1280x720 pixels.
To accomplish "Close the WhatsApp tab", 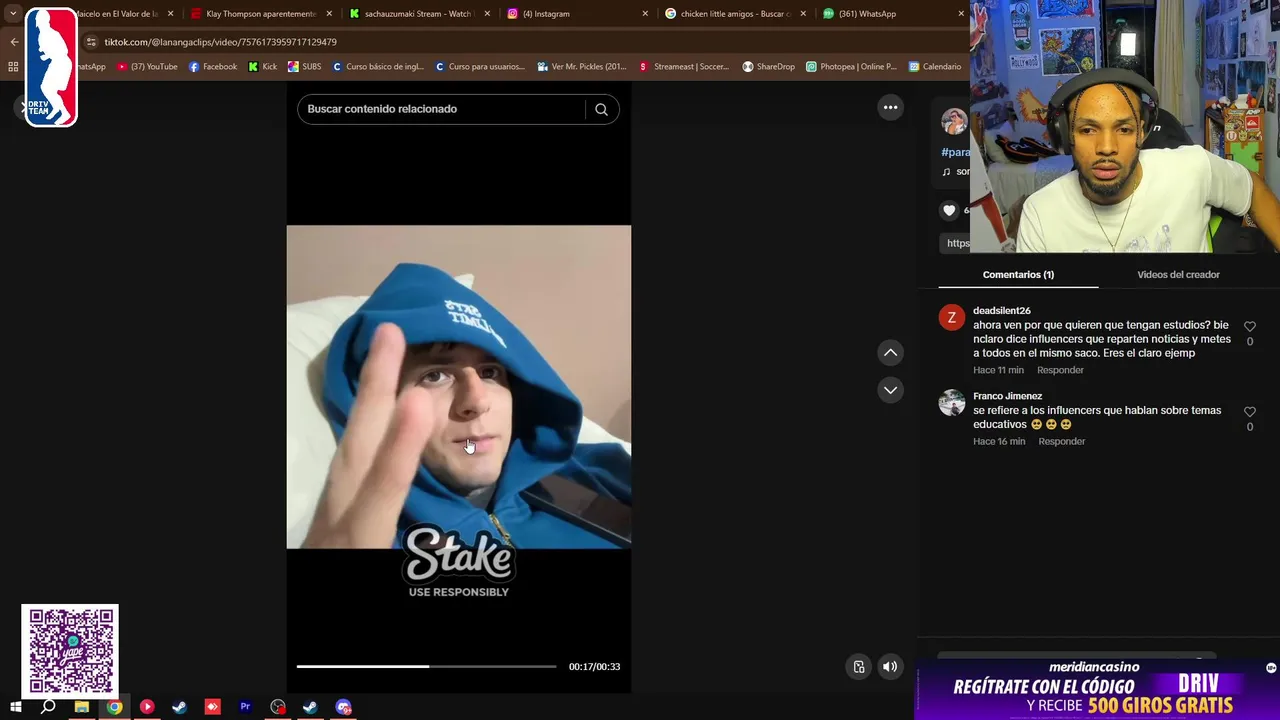I will click(x=961, y=14).
